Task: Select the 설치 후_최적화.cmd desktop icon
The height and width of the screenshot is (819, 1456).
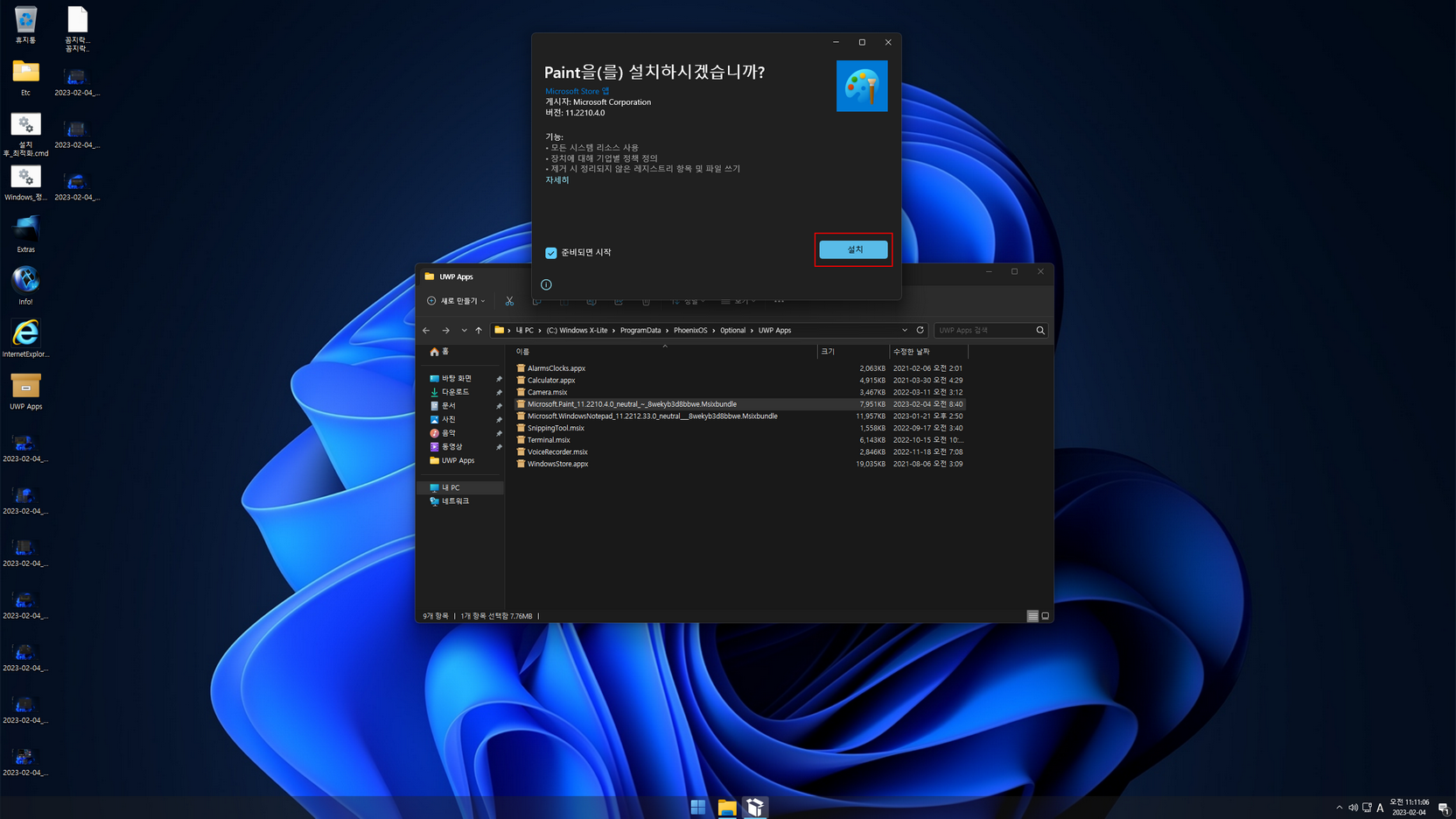Action: click(x=25, y=134)
